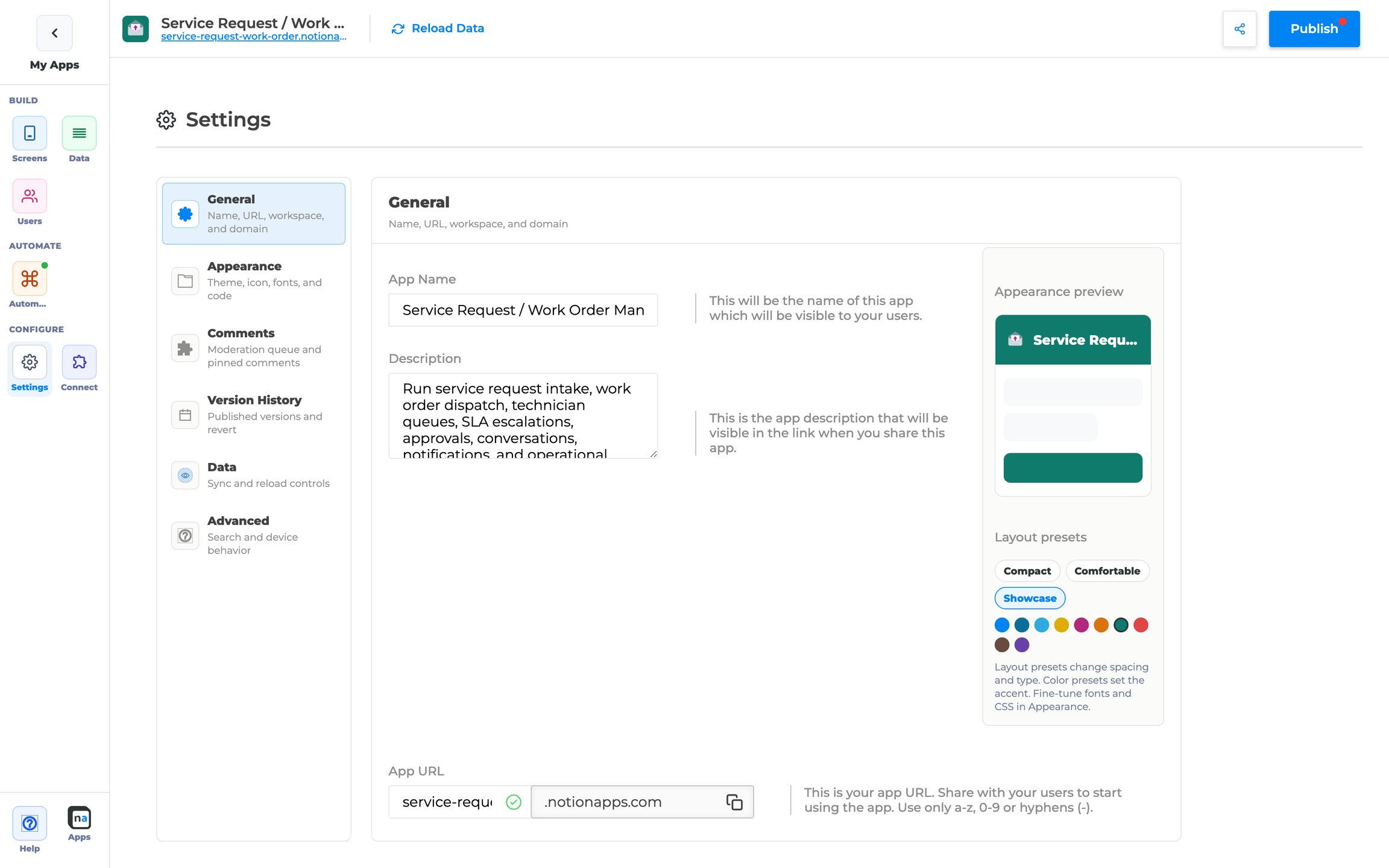Pick the yellow color preset

(1062, 625)
